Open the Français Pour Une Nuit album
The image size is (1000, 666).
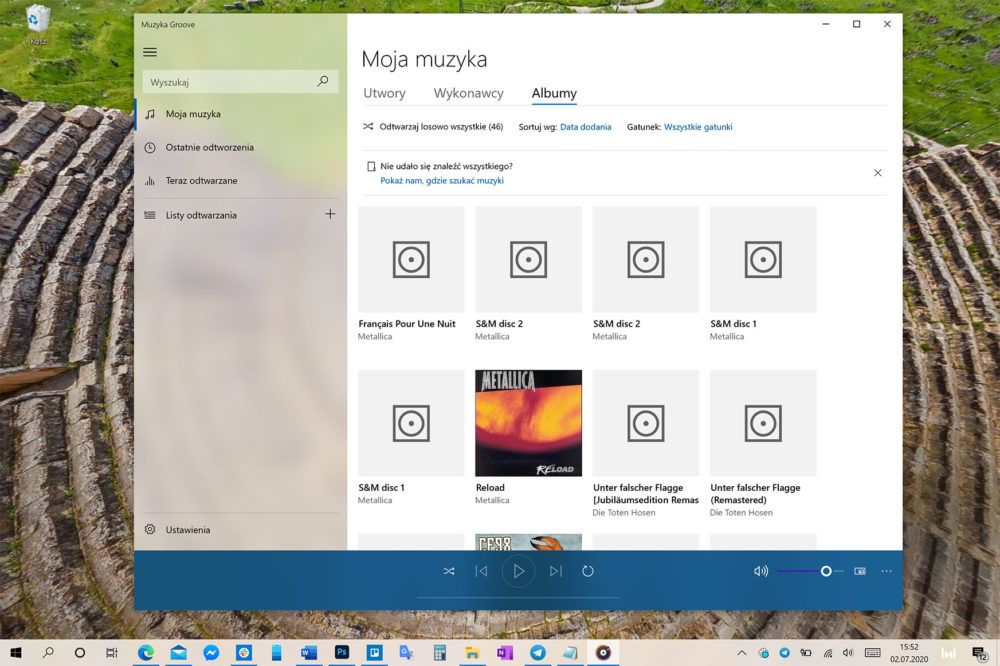411,259
